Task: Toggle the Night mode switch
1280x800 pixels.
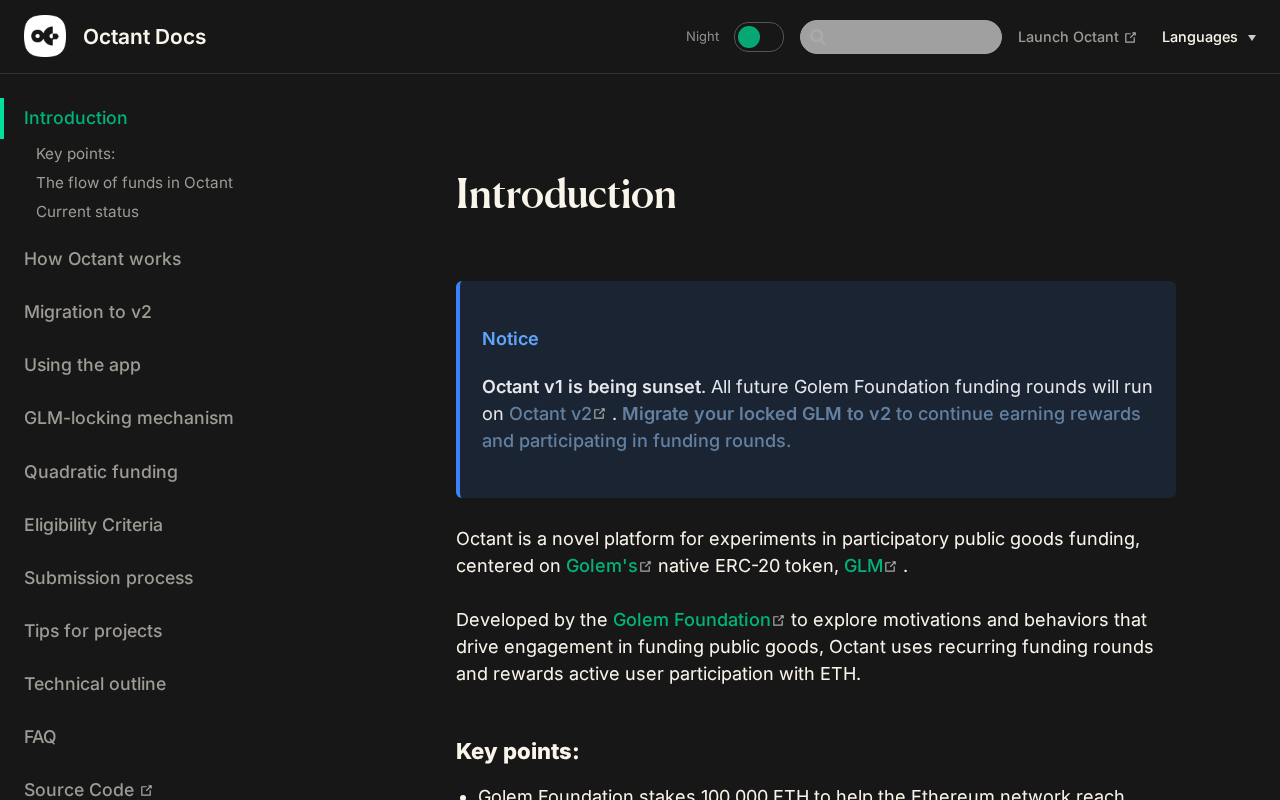Action: (x=758, y=37)
